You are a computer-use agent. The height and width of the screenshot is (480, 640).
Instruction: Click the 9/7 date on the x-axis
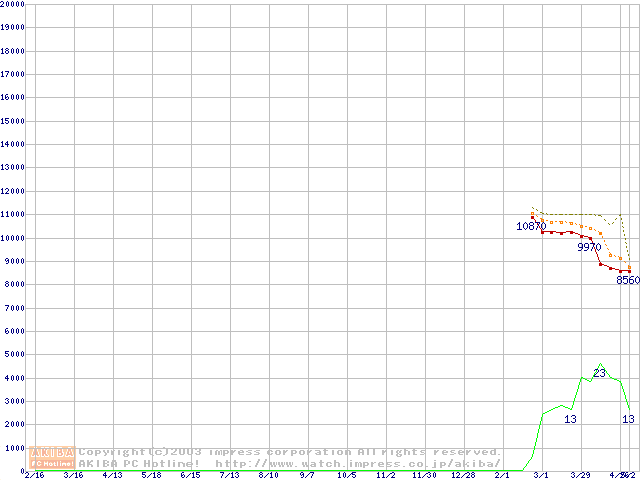(307, 475)
